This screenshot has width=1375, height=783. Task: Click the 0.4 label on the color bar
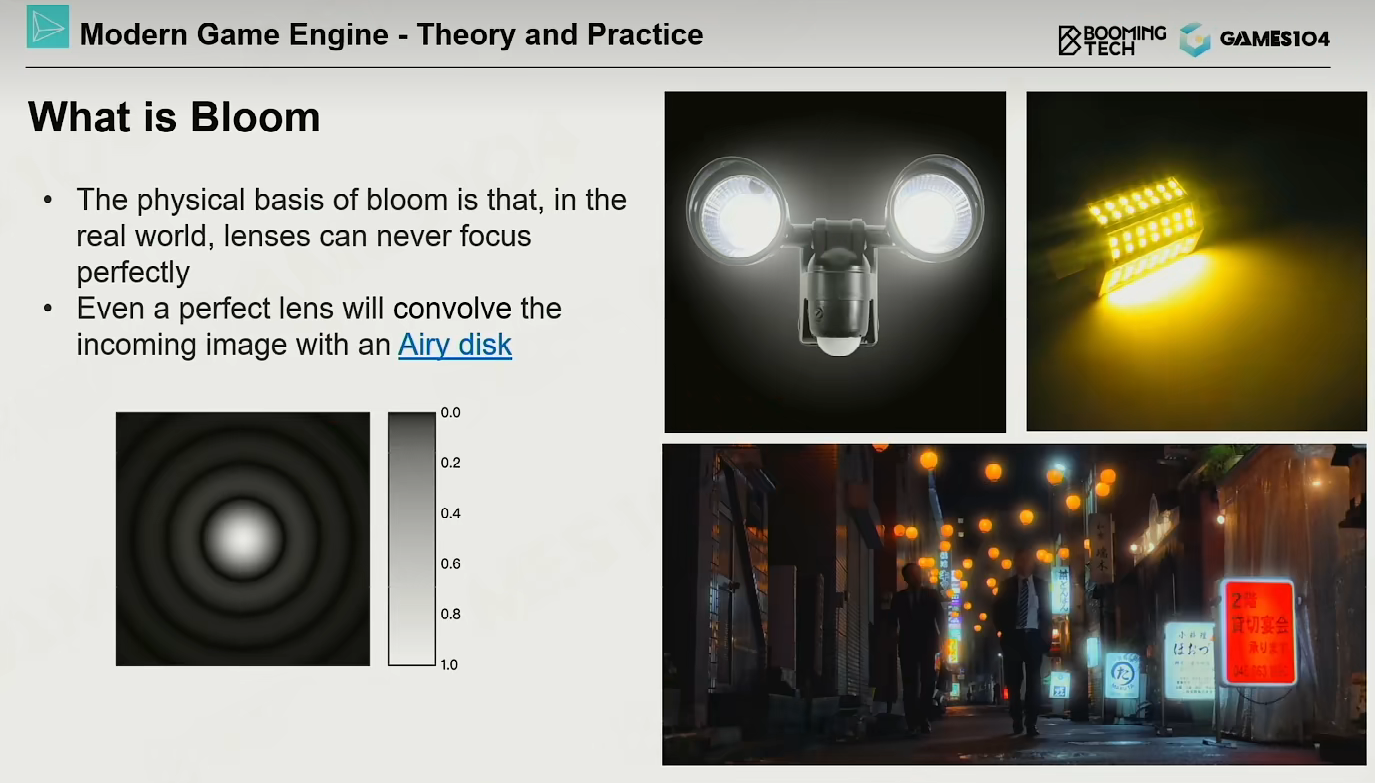pyautogui.click(x=450, y=513)
